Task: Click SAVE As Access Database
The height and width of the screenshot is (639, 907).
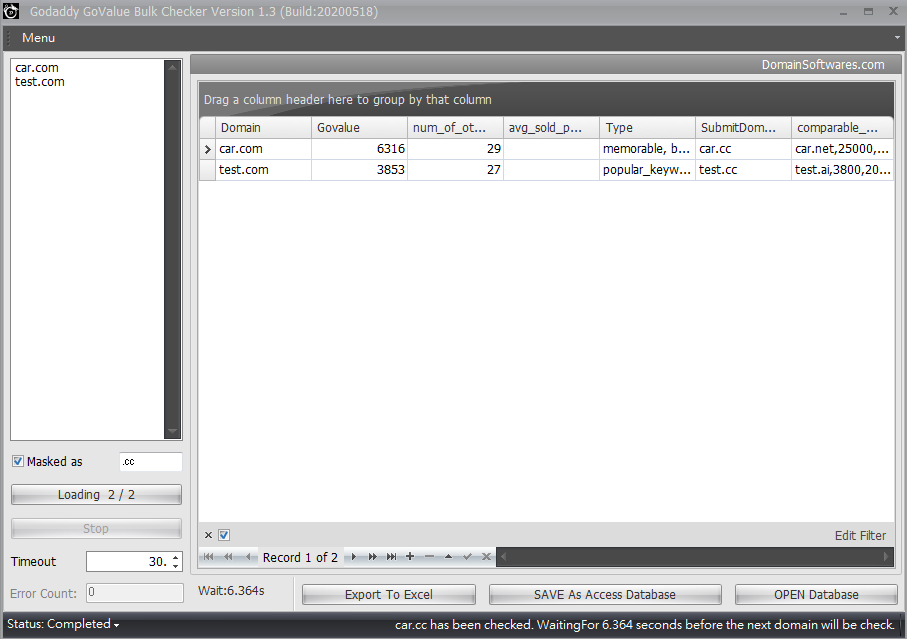Action: tap(605, 594)
